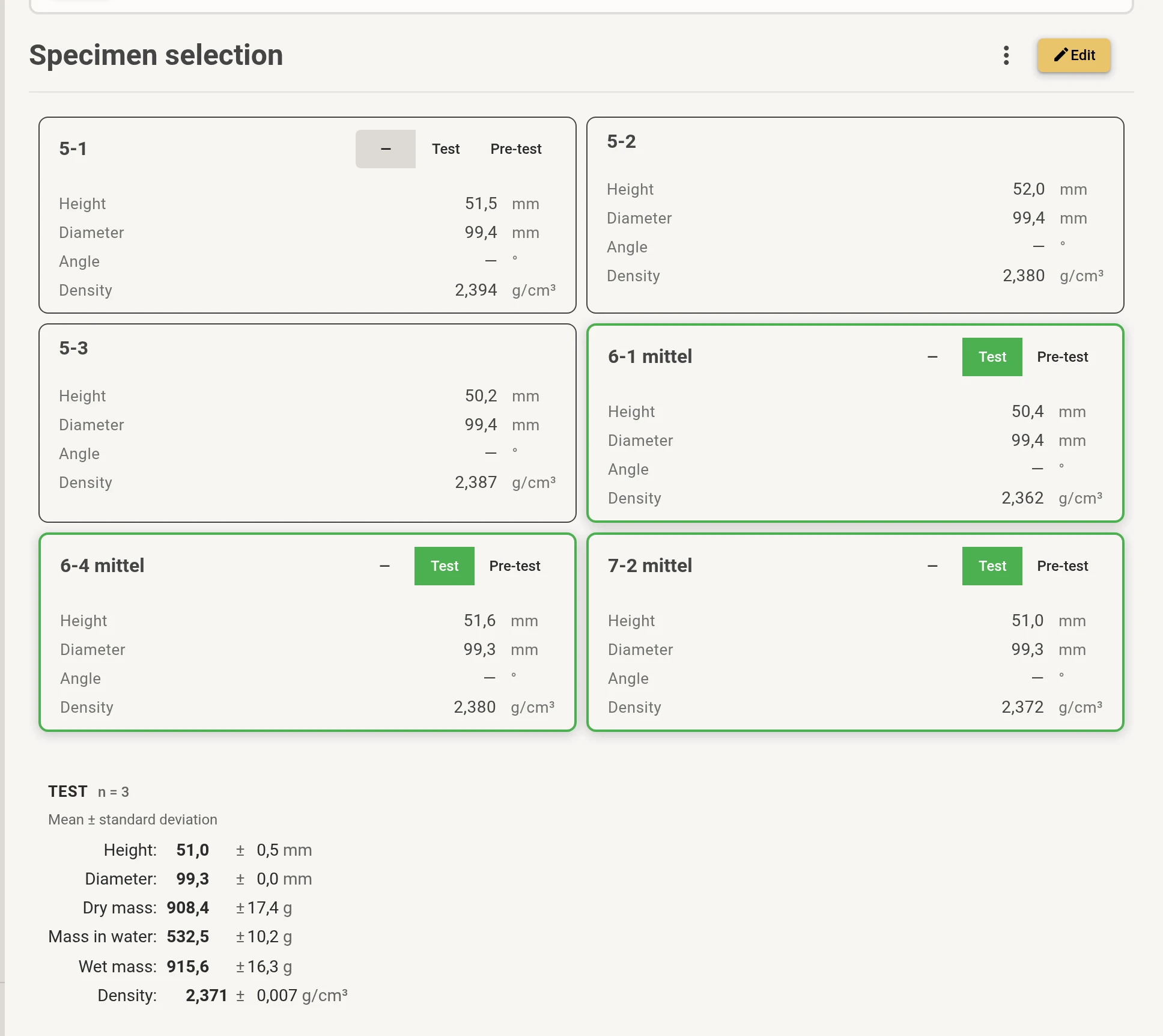This screenshot has width=1163, height=1036.
Task: Click the Mean ± standard deviation label
Action: coord(133,820)
